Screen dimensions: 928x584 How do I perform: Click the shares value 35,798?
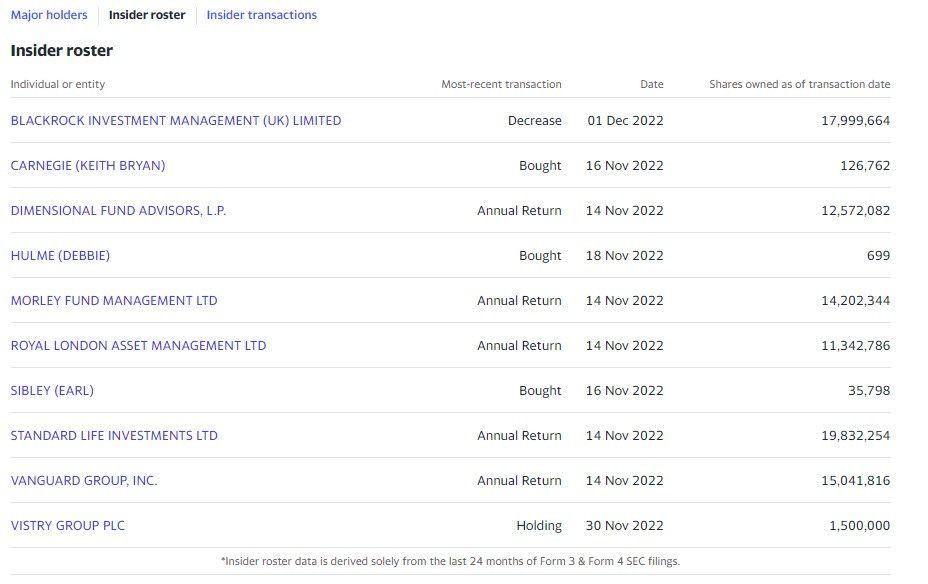point(869,391)
